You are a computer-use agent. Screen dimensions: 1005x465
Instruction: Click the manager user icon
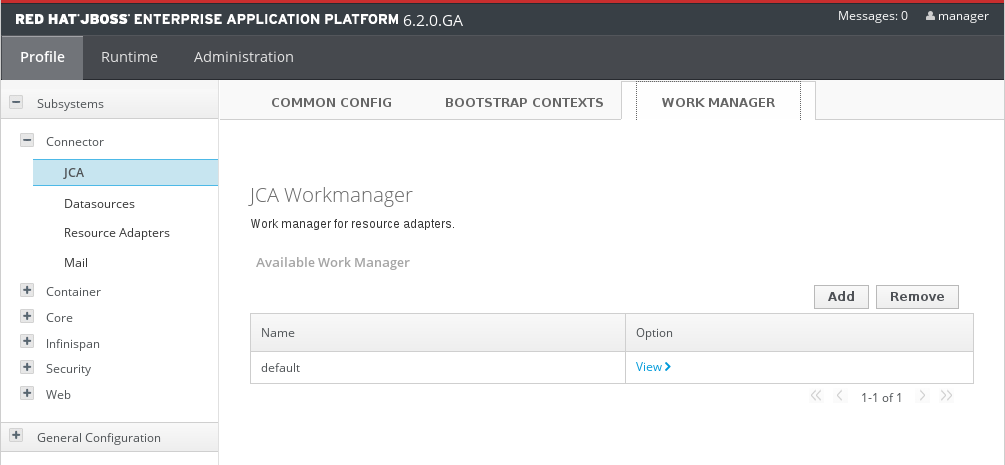pyautogui.click(x=930, y=16)
